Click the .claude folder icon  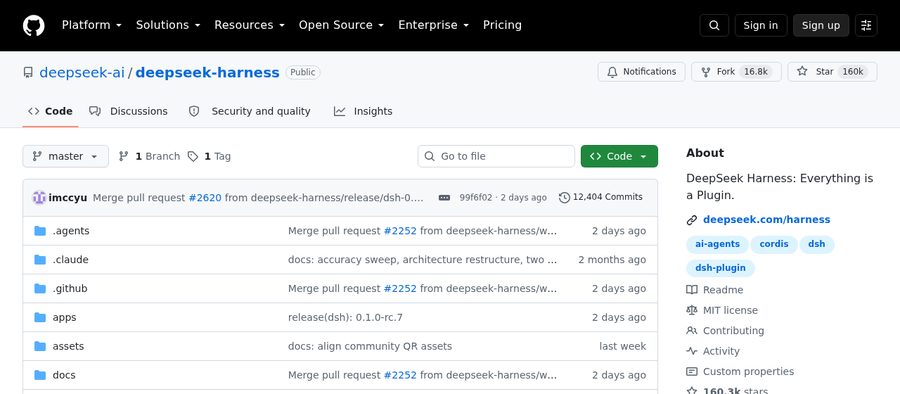pyautogui.click(x=40, y=260)
